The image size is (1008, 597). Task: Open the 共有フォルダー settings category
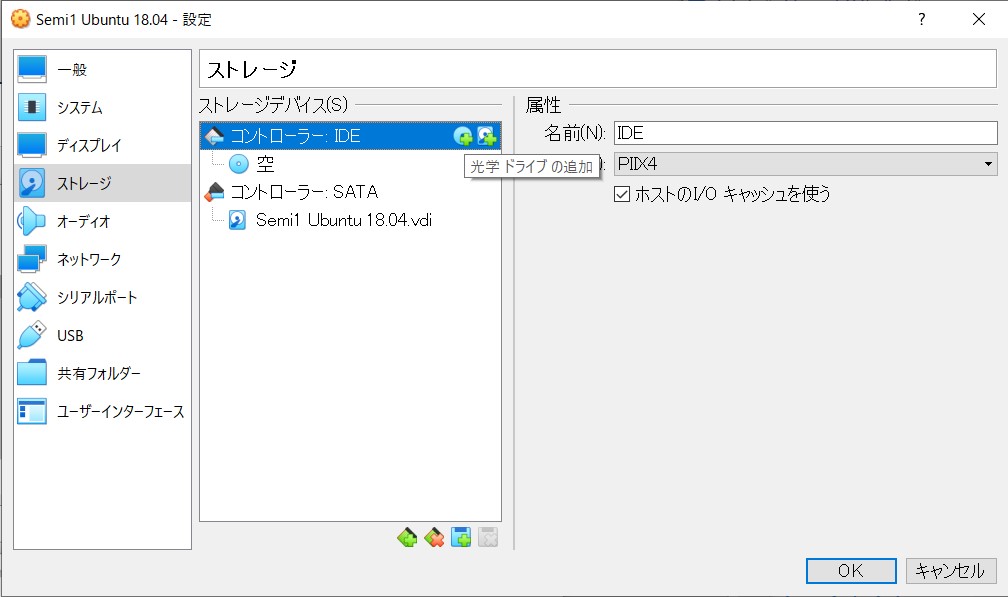pos(102,373)
